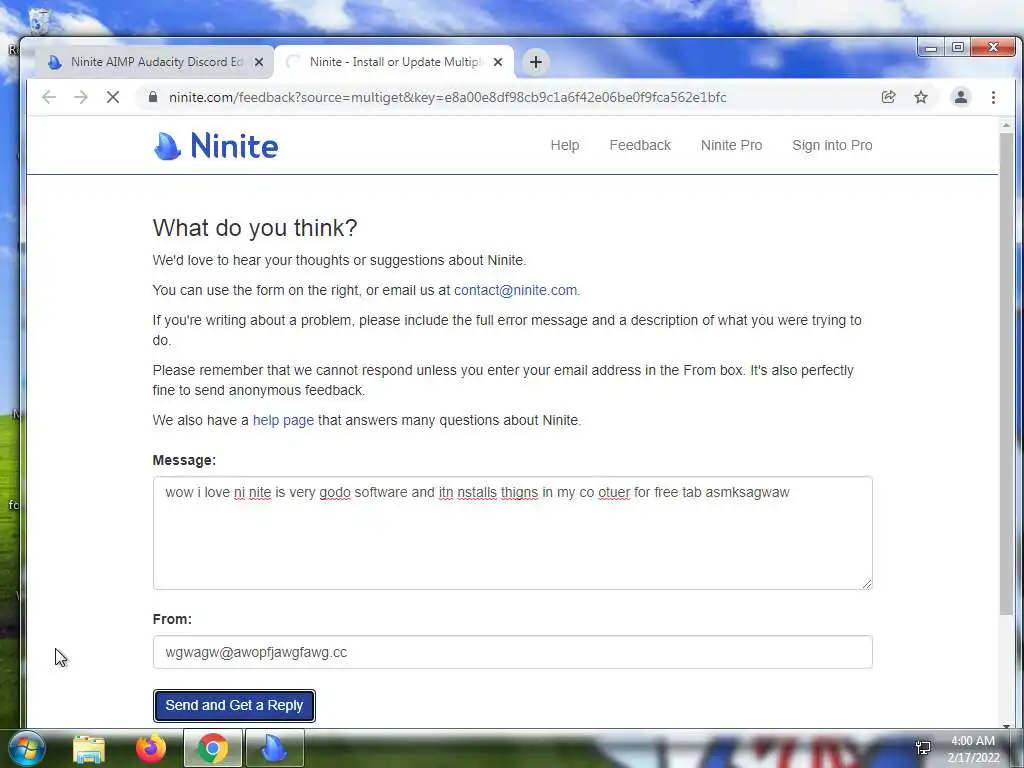Open the Feedback nav link
This screenshot has width=1024, height=768.
[x=640, y=146]
